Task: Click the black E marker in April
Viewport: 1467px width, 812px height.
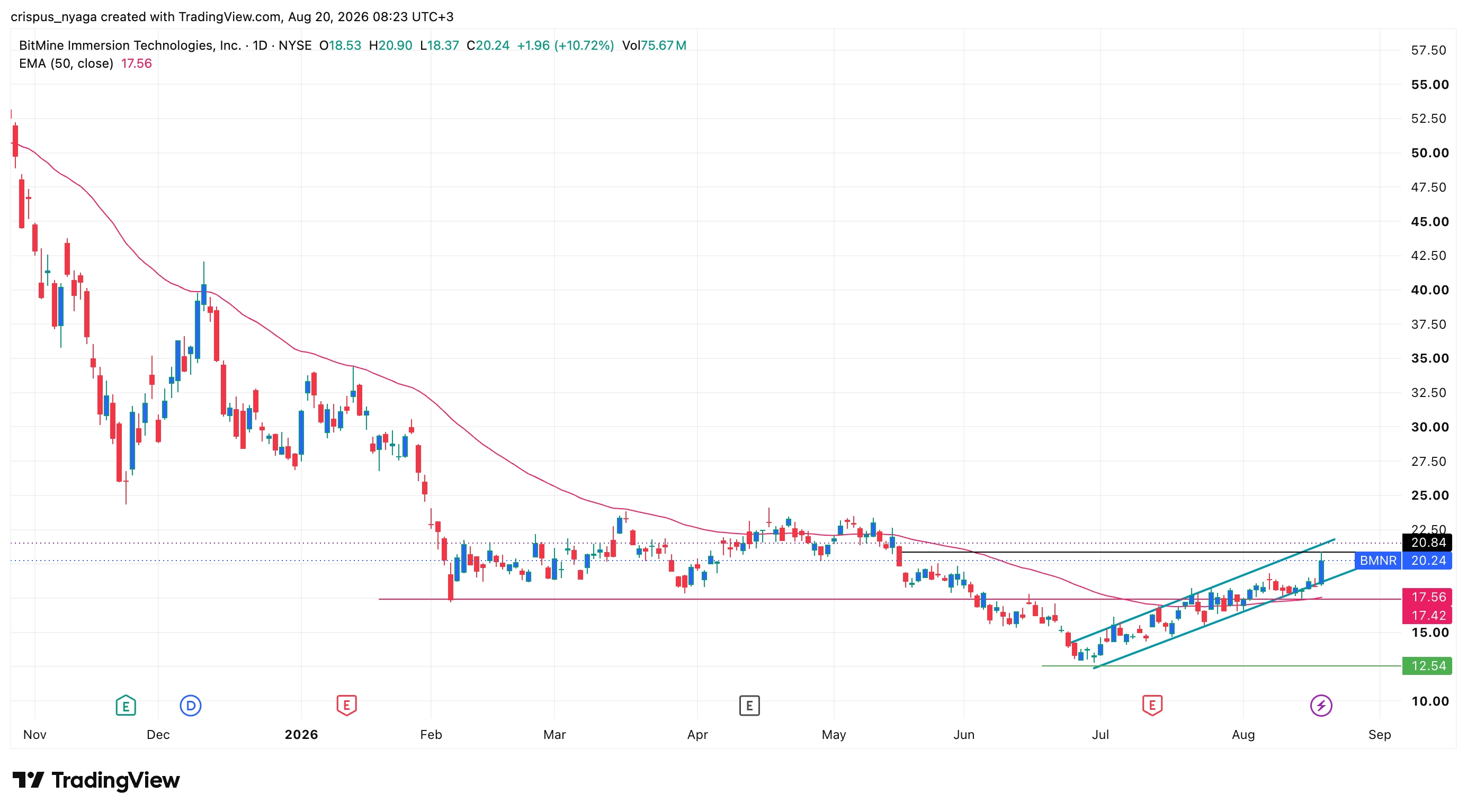Action: pyautogui.click(x=749, y=706)
